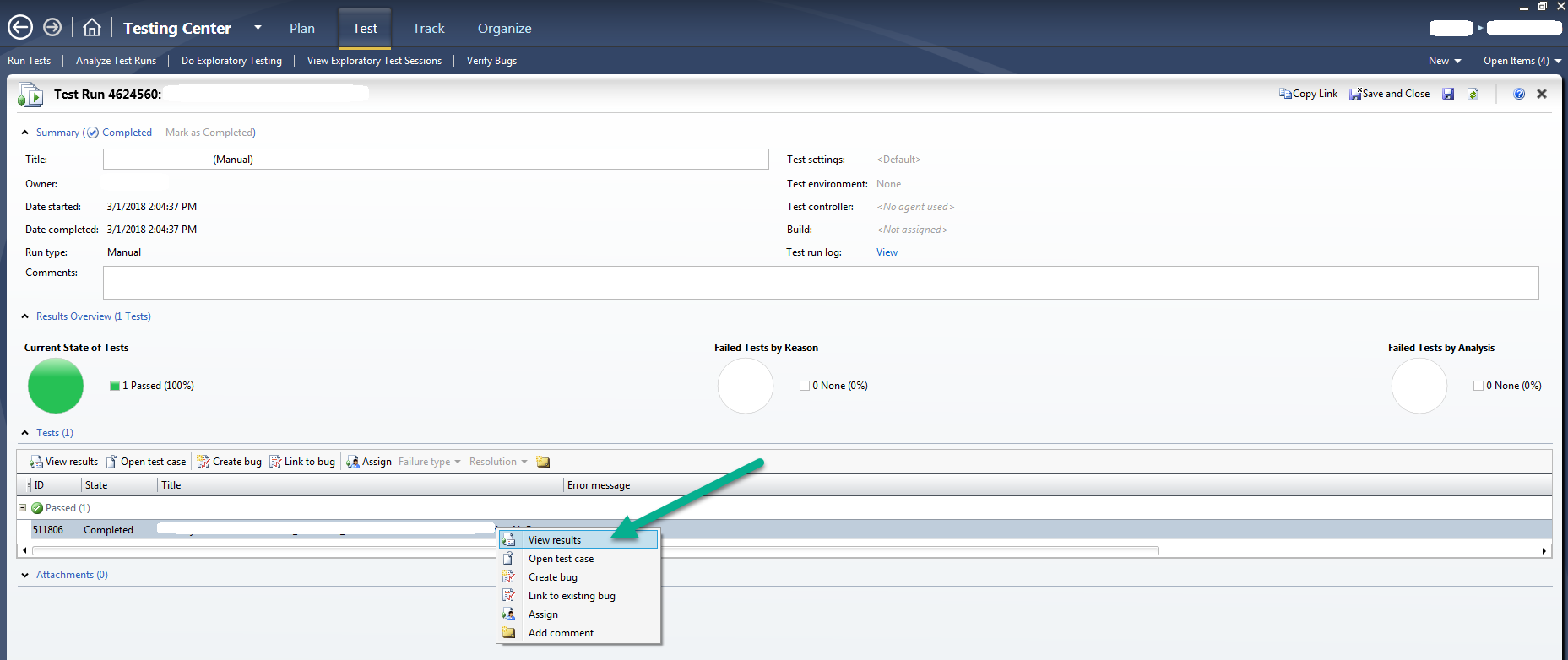Collapse the Results Overview section
The height and width of the screenshot is (660, 1568).
(25, 316)
